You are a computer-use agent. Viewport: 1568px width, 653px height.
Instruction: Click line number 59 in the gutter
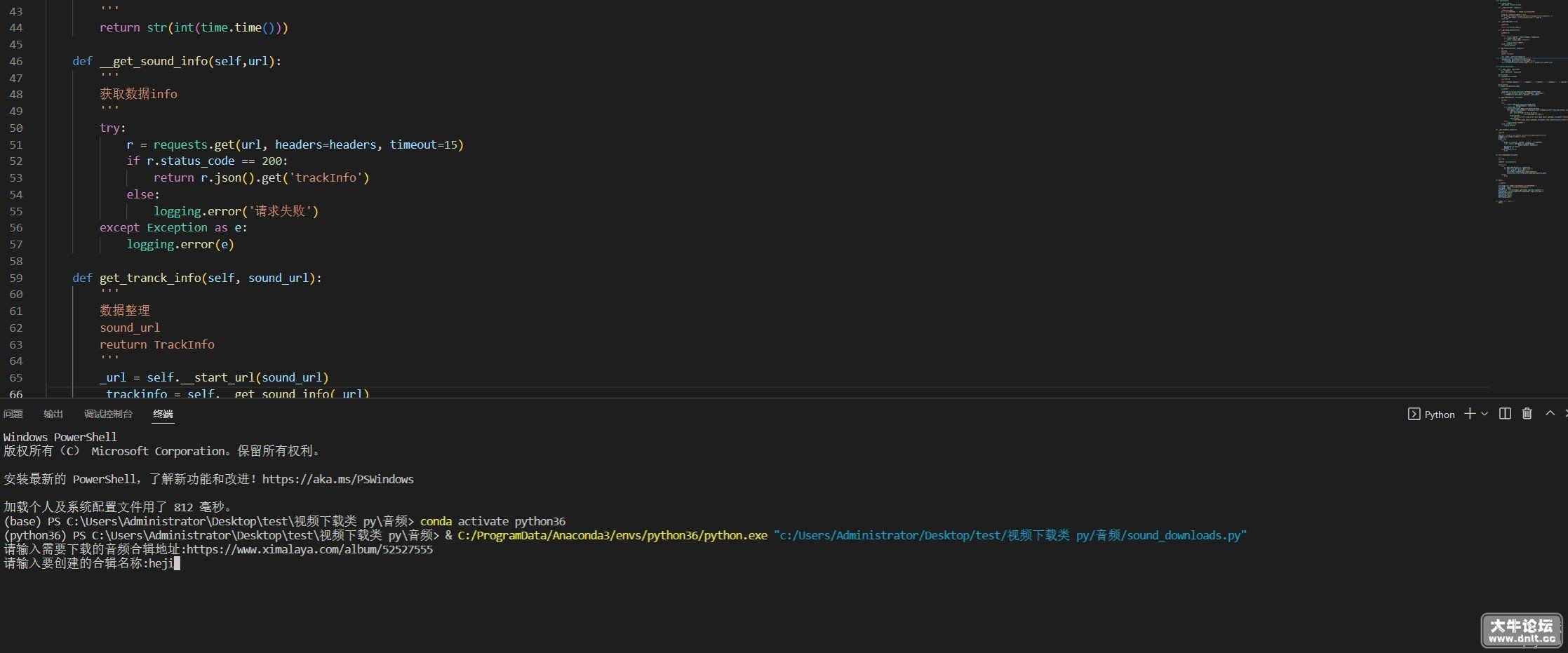click(16, 278)
